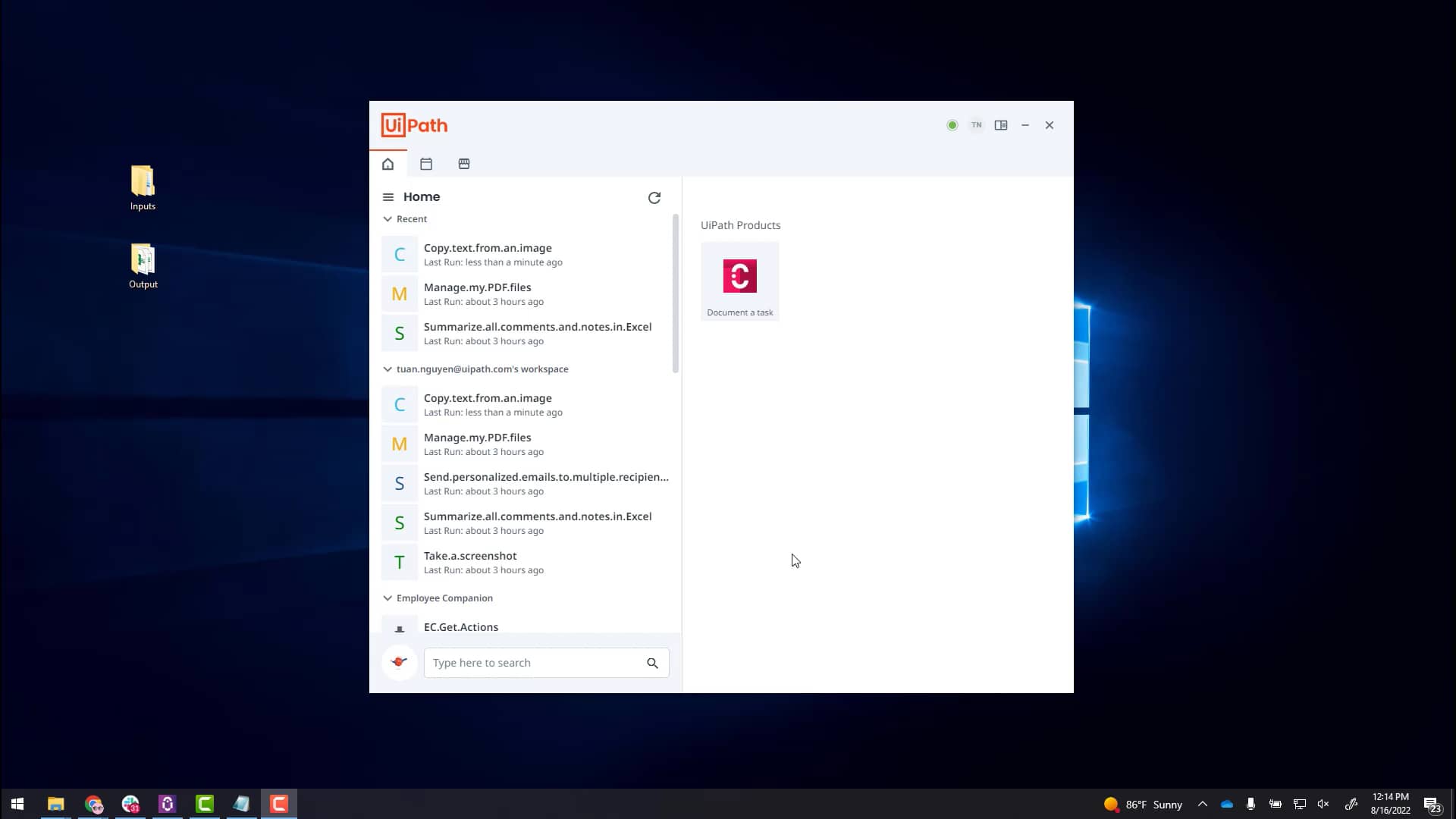
Task: Click the green connection status indicator
Action: 952,125
